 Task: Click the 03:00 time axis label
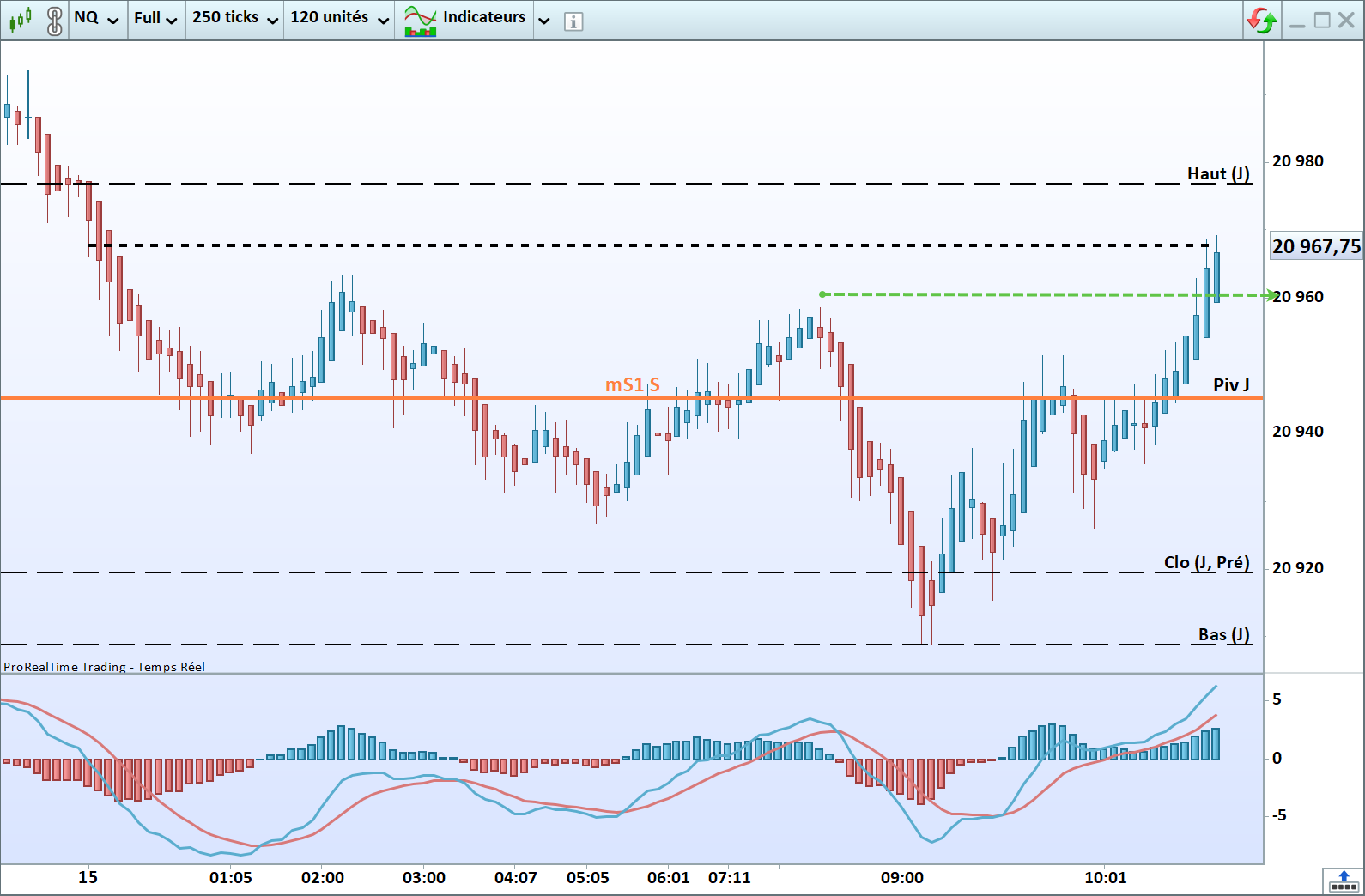pyautogui.click(x=424, y=878)
